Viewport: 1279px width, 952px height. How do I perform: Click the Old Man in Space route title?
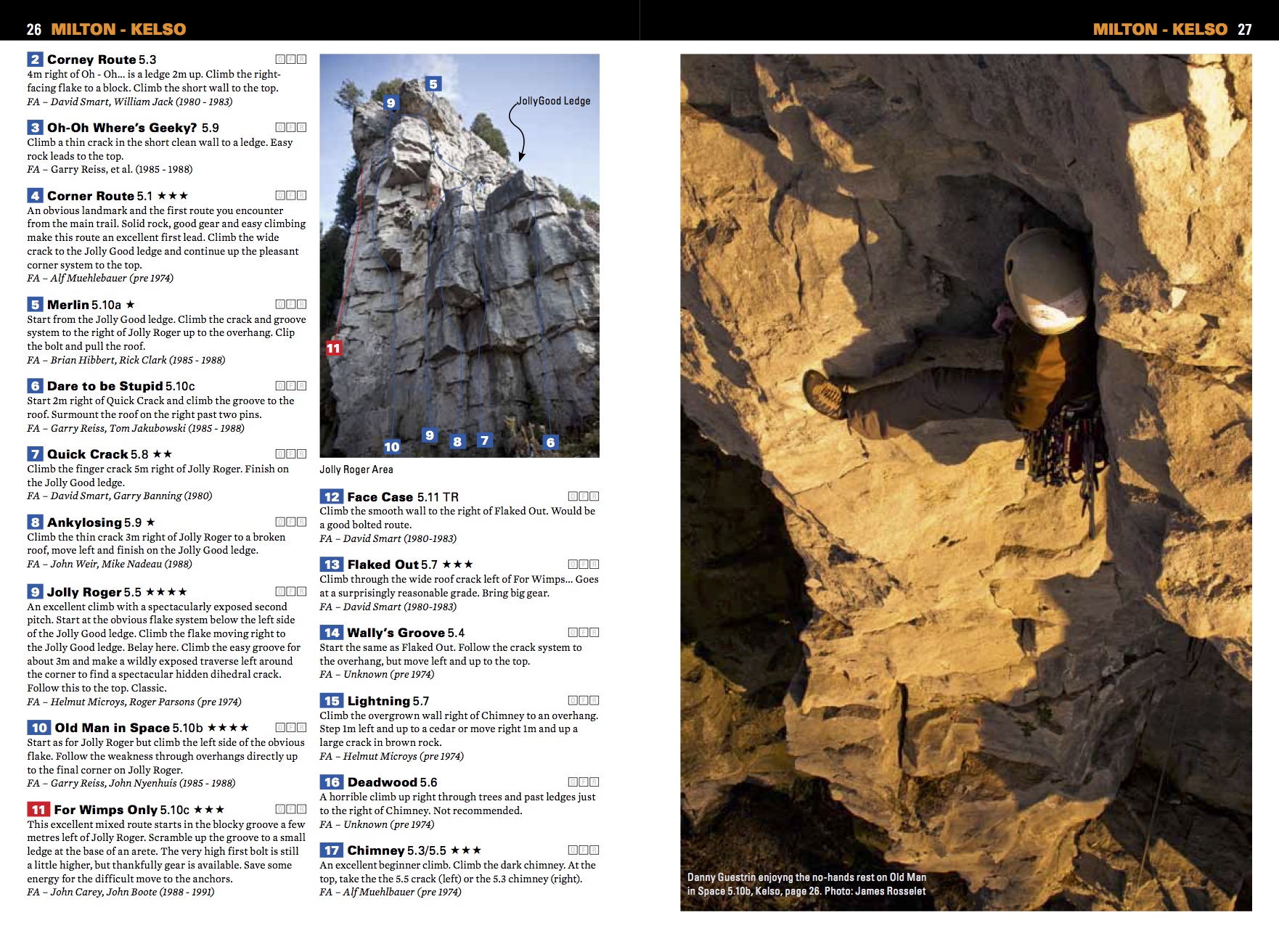point(112,728)
